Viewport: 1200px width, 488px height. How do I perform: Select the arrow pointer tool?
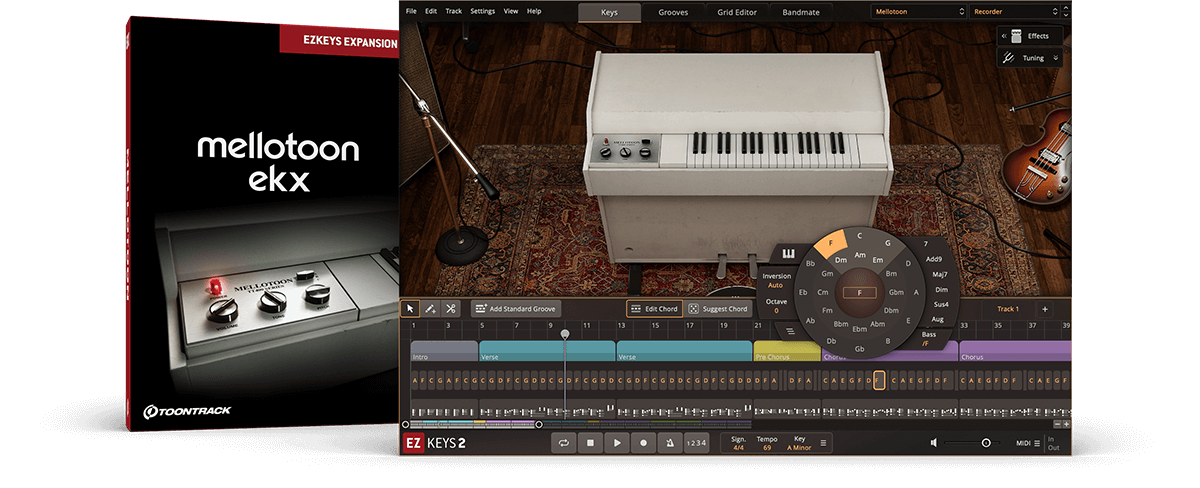point(410,309)
